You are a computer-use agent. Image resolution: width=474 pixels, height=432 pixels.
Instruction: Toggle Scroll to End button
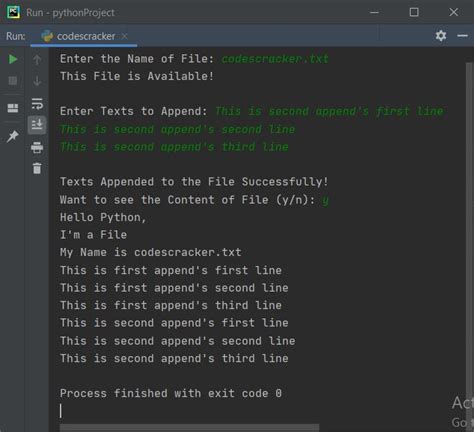(x=37, y=125)
